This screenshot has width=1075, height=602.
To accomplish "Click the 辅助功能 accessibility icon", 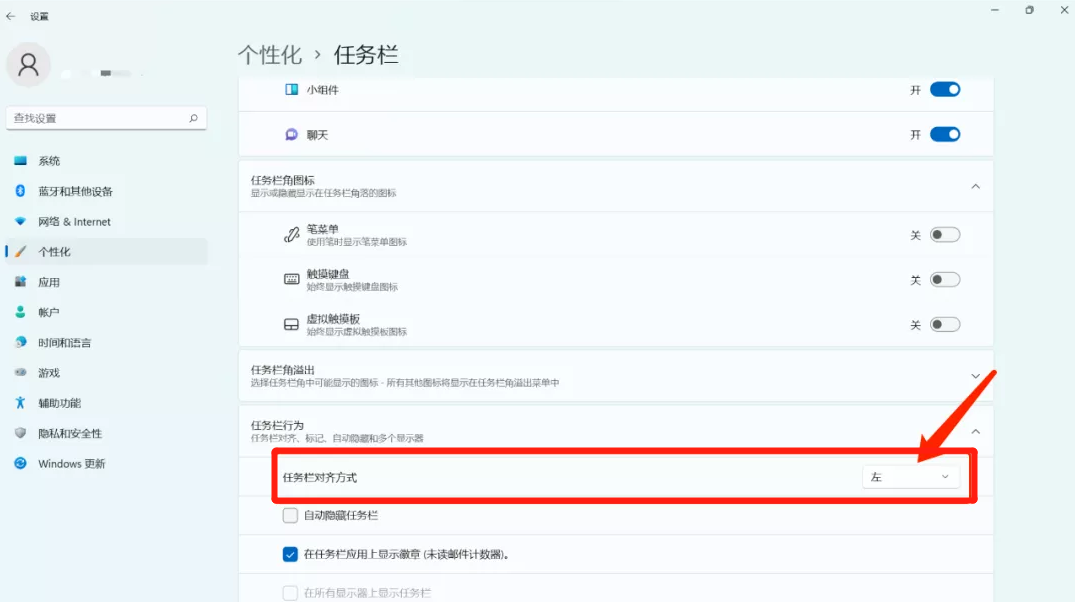I will pos(21,402).
